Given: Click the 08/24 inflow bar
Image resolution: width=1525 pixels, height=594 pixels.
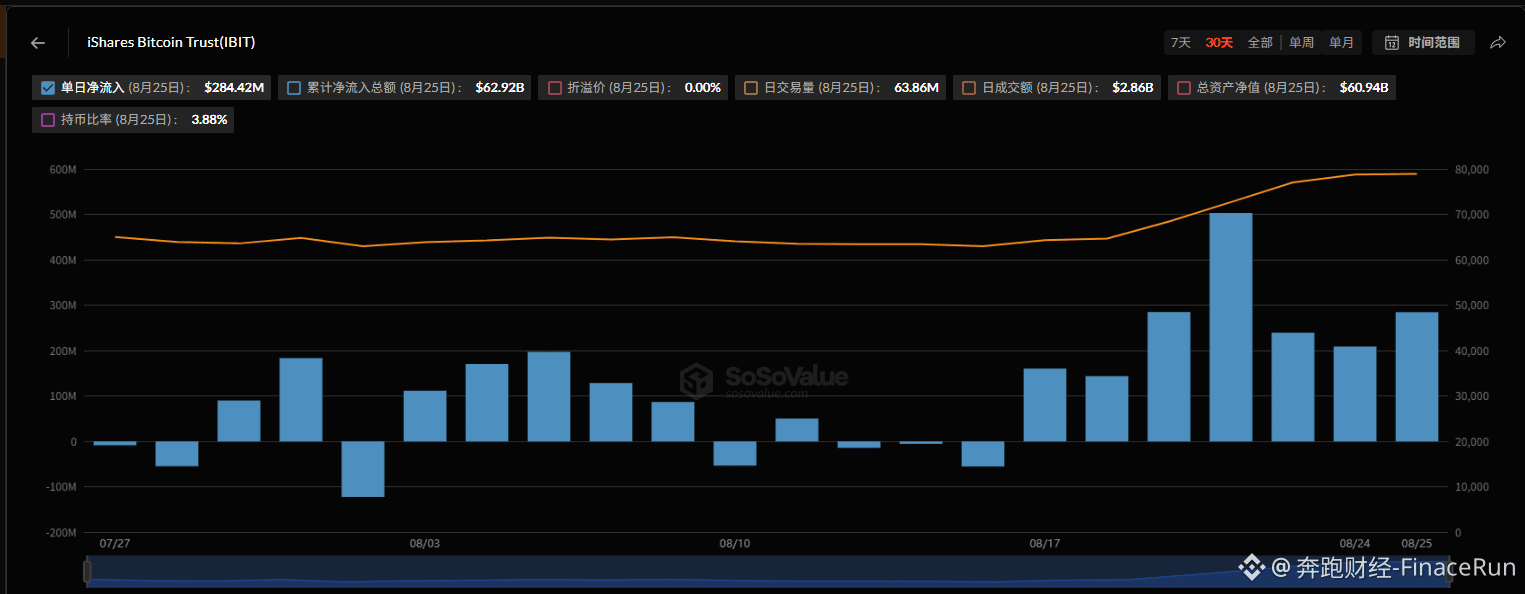Looking at the screenshot, I should pos(1354,394).
